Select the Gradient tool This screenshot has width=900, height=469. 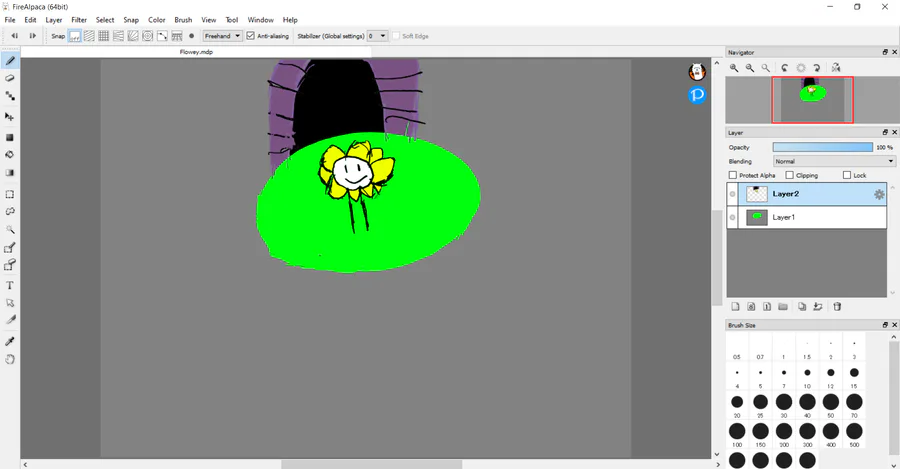pos(10,173)
